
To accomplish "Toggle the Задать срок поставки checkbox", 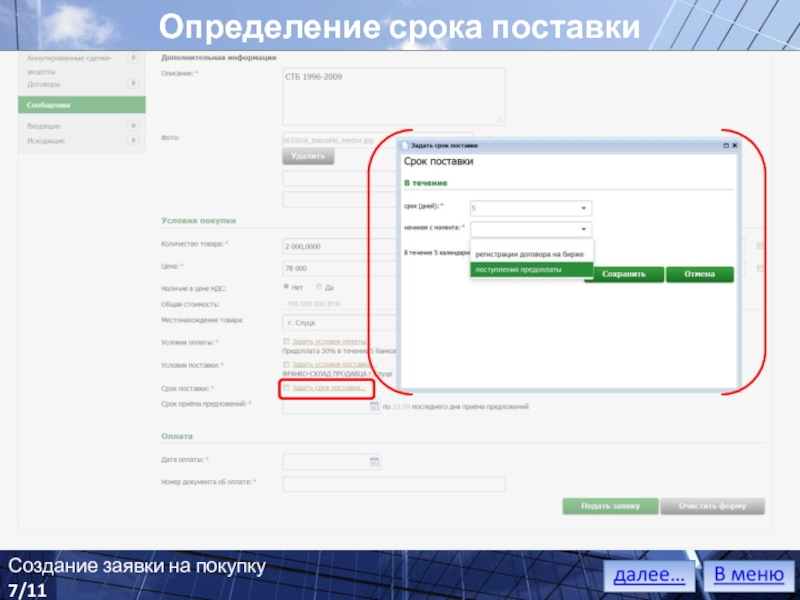I will pos(286,388).
